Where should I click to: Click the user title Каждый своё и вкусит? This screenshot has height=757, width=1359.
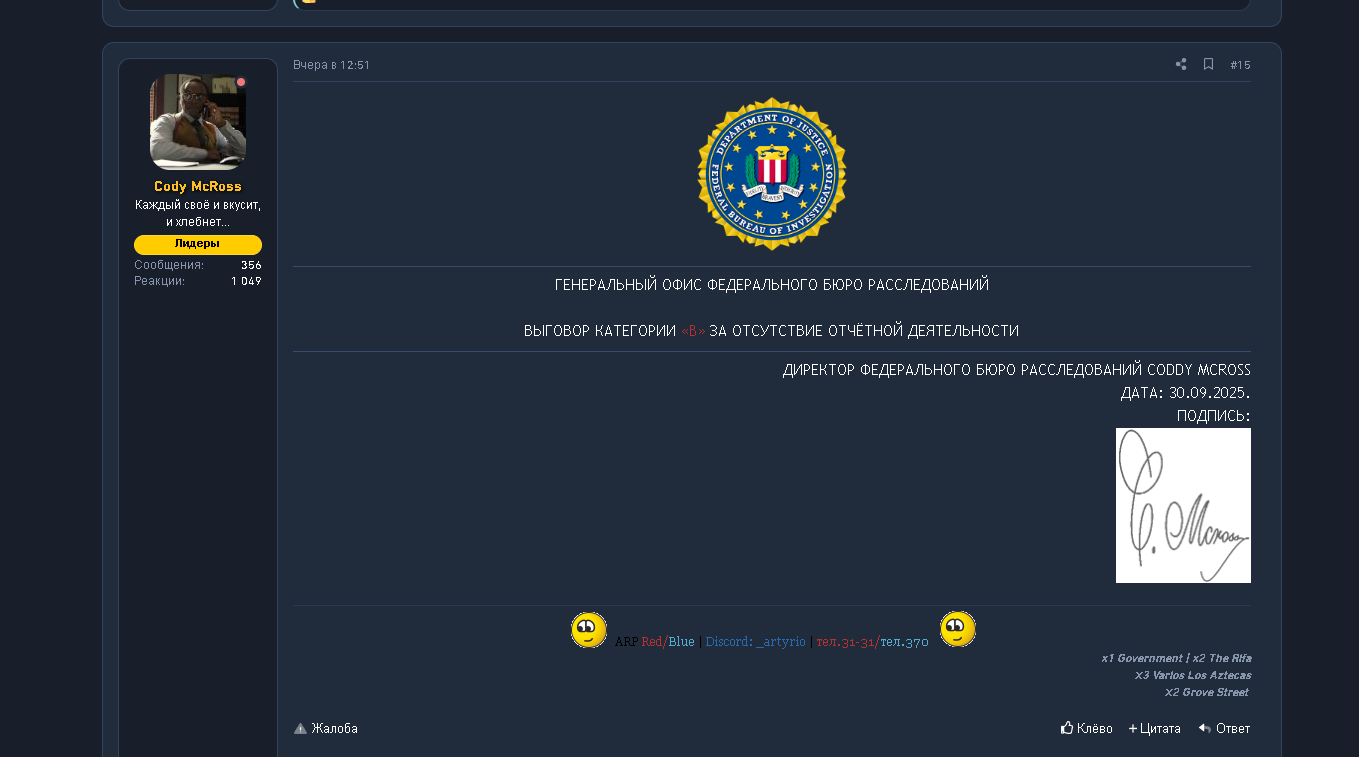pos(198,213)
